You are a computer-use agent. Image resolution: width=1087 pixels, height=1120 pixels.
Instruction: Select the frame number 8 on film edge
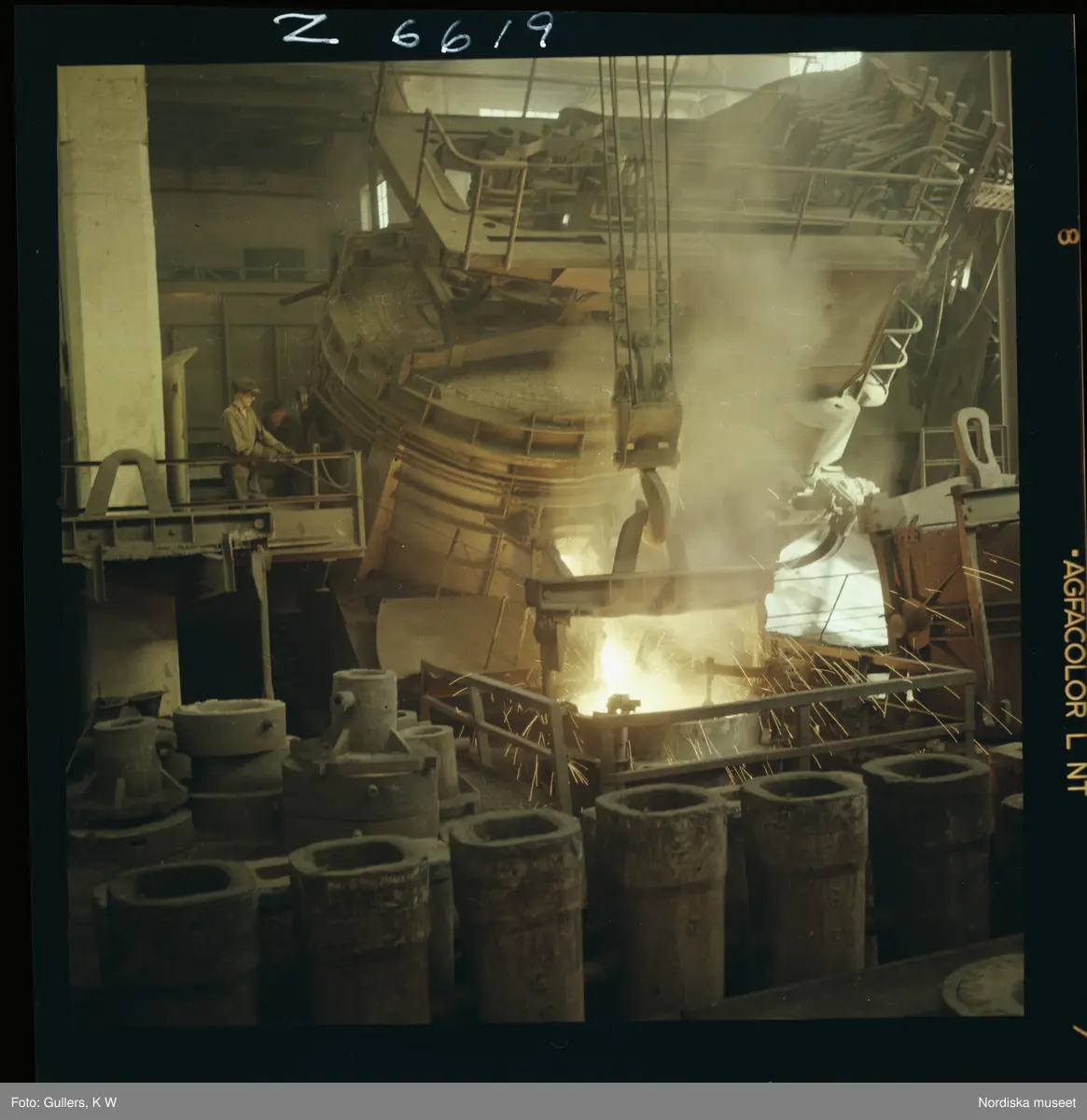[1063, 236]
